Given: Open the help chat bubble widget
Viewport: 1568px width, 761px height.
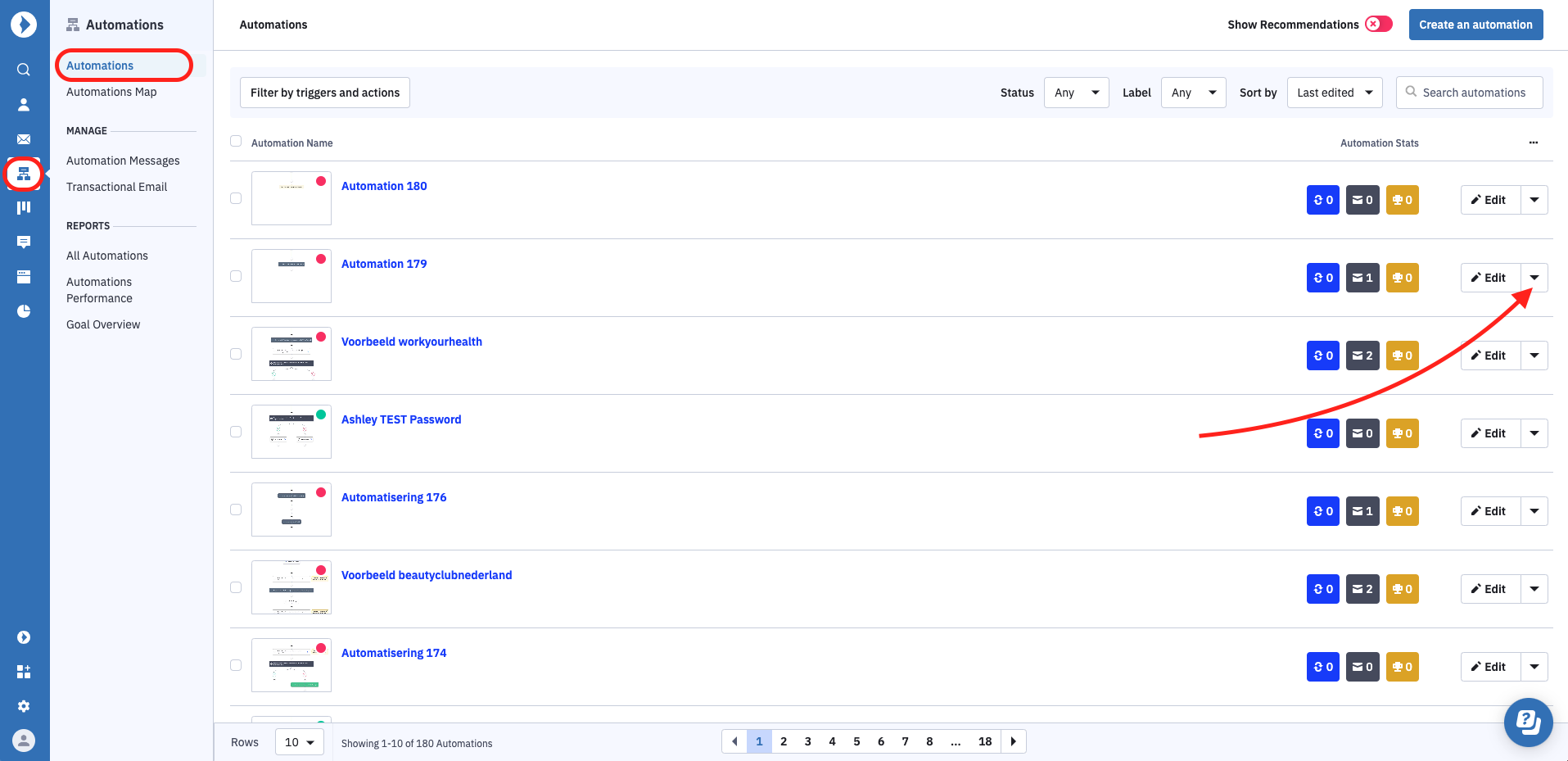Looking at the screenshot, I should coord(1528,722).
